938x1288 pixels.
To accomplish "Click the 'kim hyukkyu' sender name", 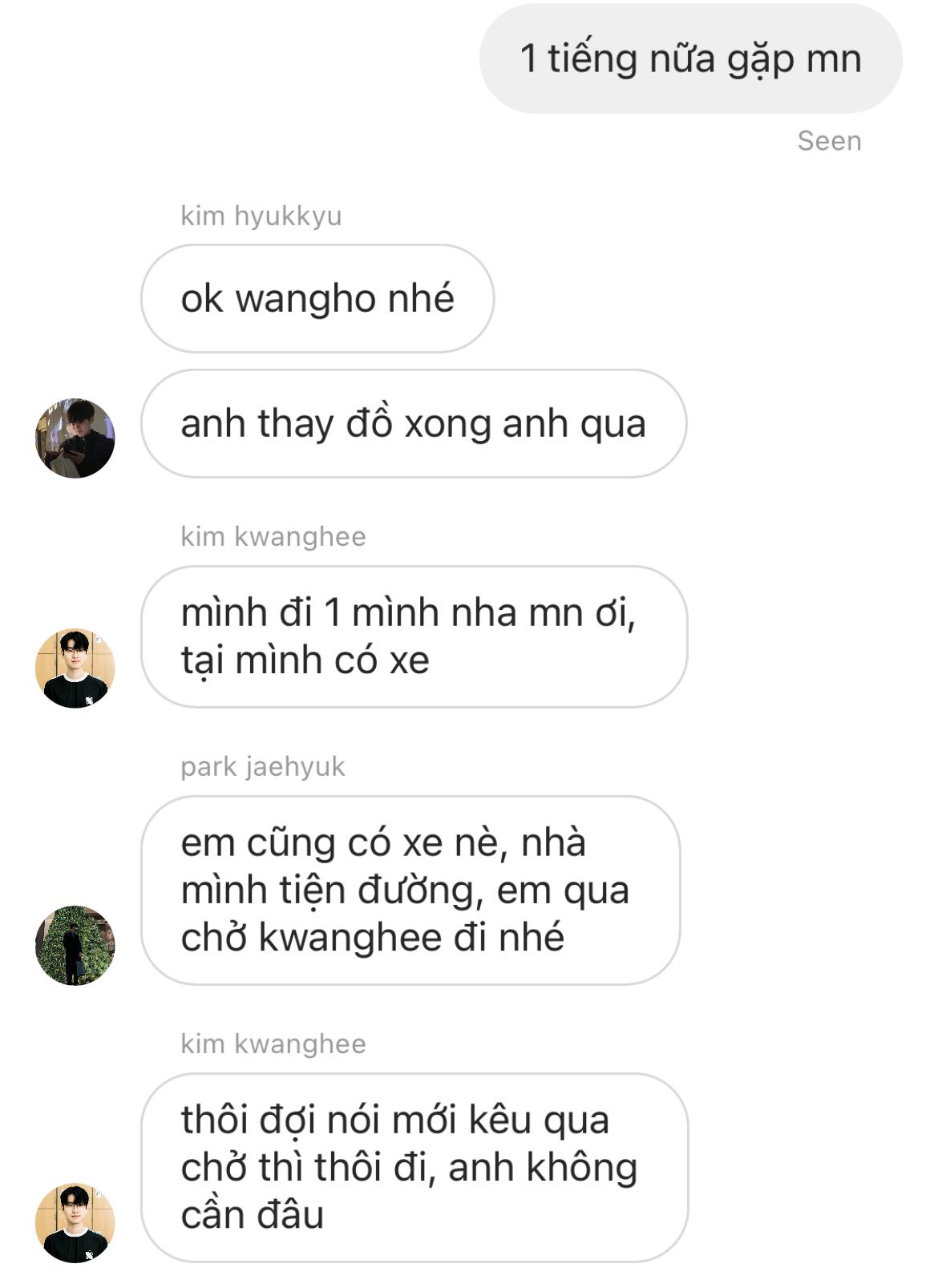I will click(261, 216).
